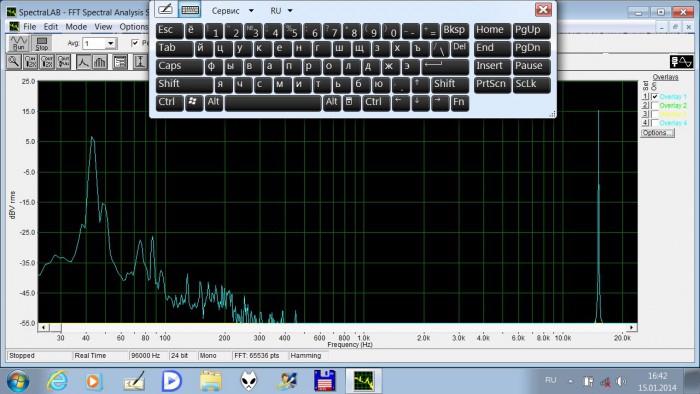Image resolution: width=700 pixels, height=394 pixels.
Task: Enable the Overlay 2 checkbox
Action: (x=655, y=105)
